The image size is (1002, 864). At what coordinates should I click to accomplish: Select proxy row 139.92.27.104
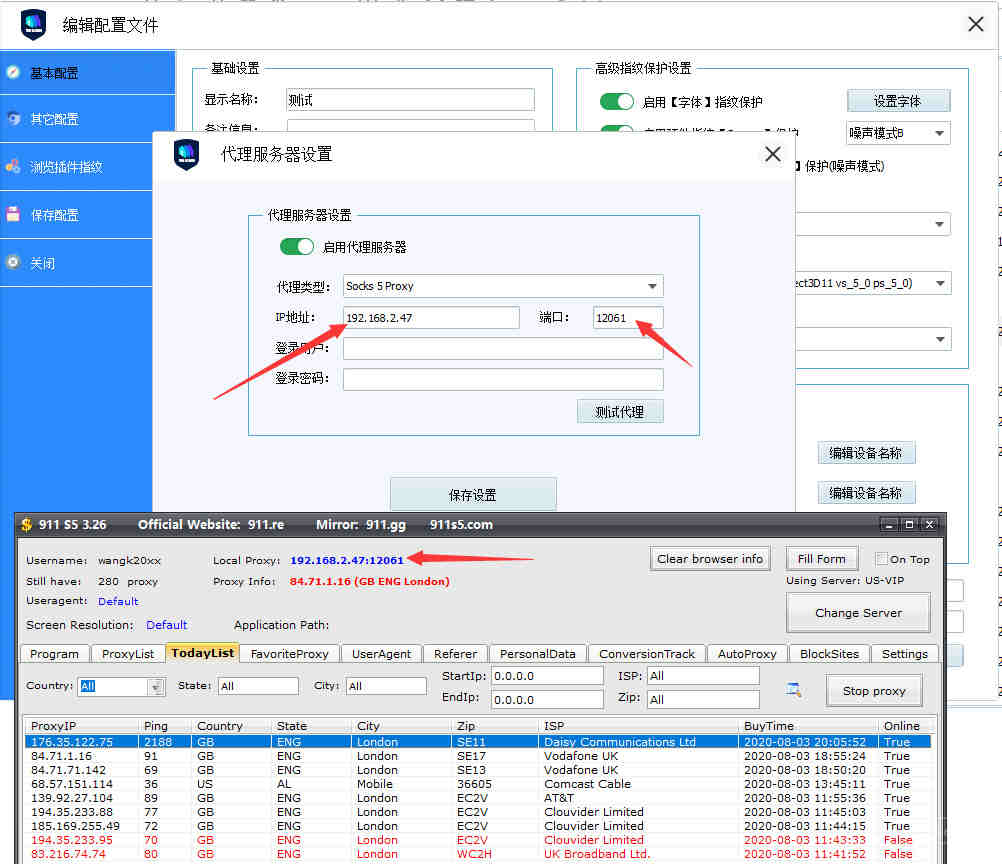(x=477, y=798)
